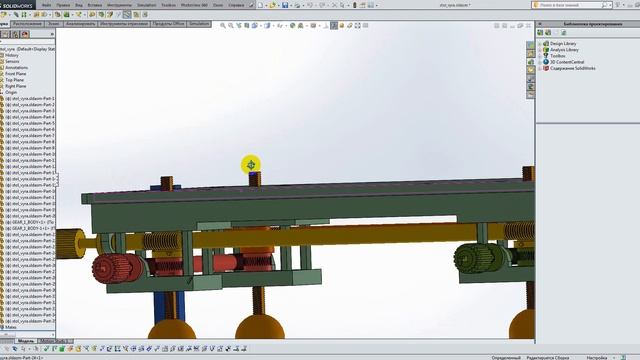Click Настройка in the status bar
Viewport: 640px width, 360px height.
point(597,358)
